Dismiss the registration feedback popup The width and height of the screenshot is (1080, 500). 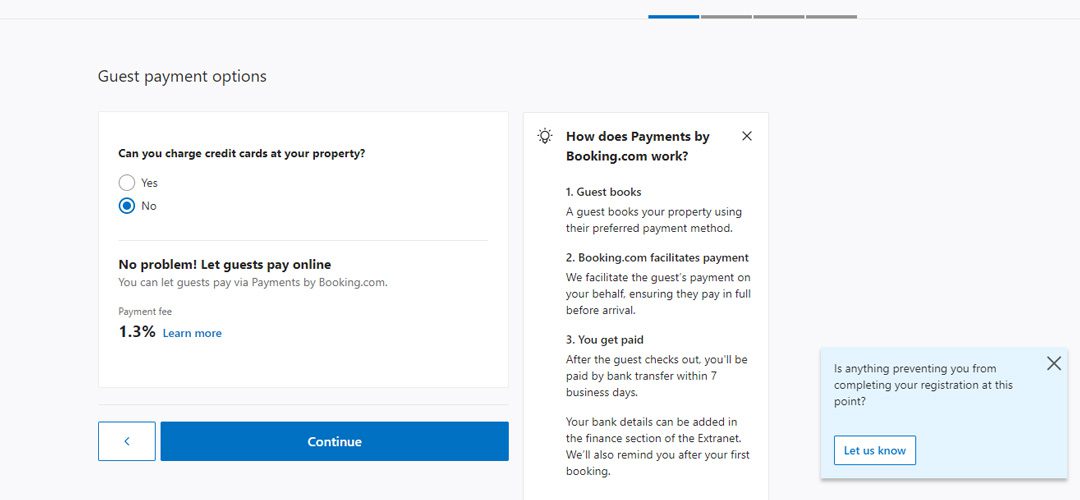1054,364
